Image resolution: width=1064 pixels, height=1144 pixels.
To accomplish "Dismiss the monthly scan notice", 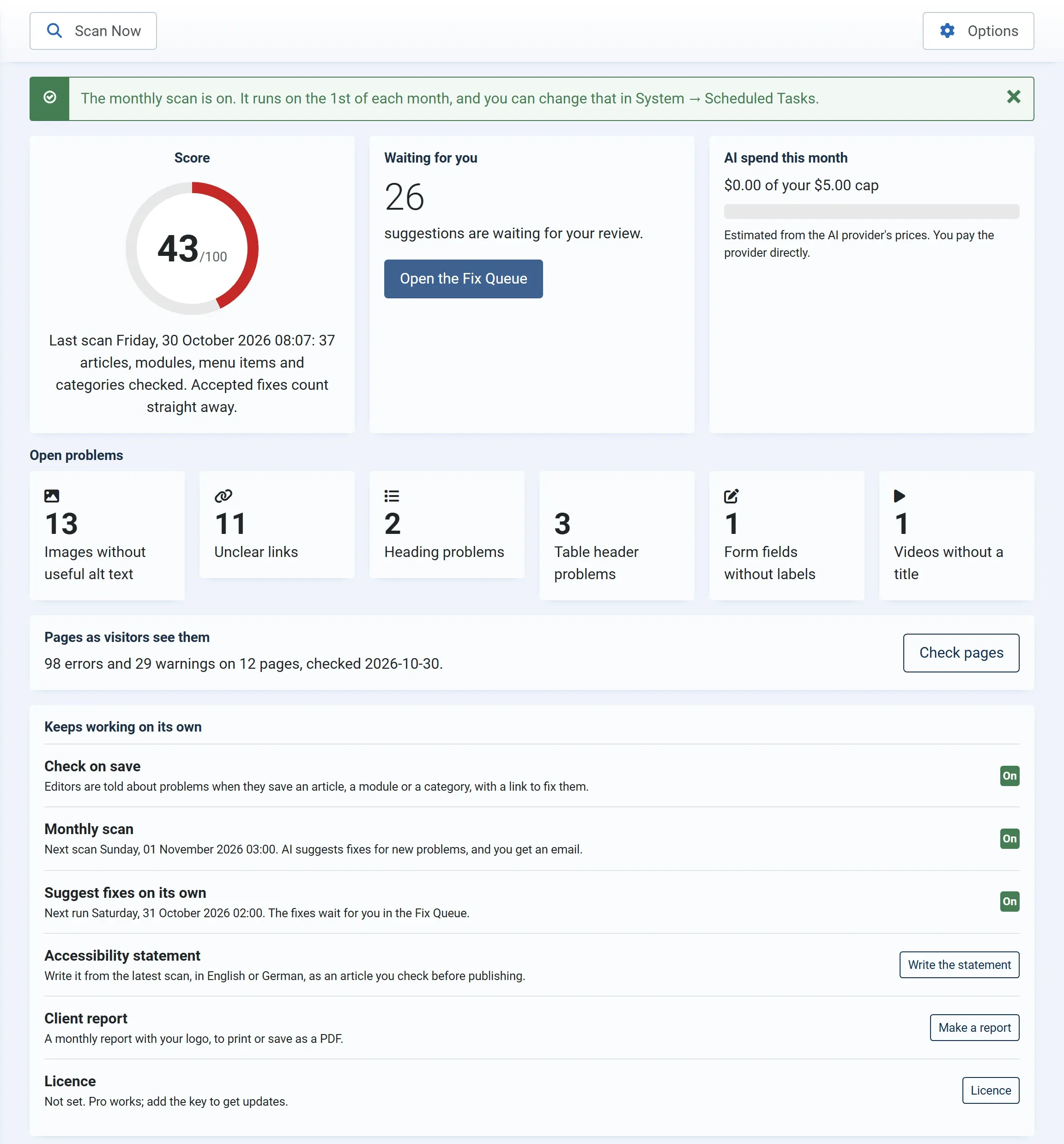I will [1013, 97].
